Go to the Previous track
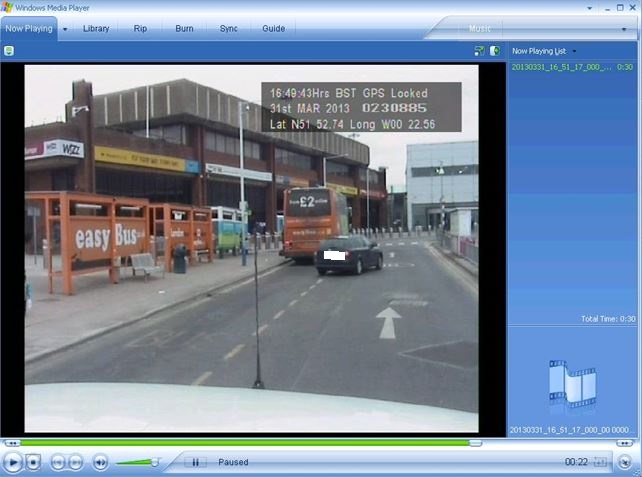The height and width of the screenshot is (477, 642). point(58,462)
